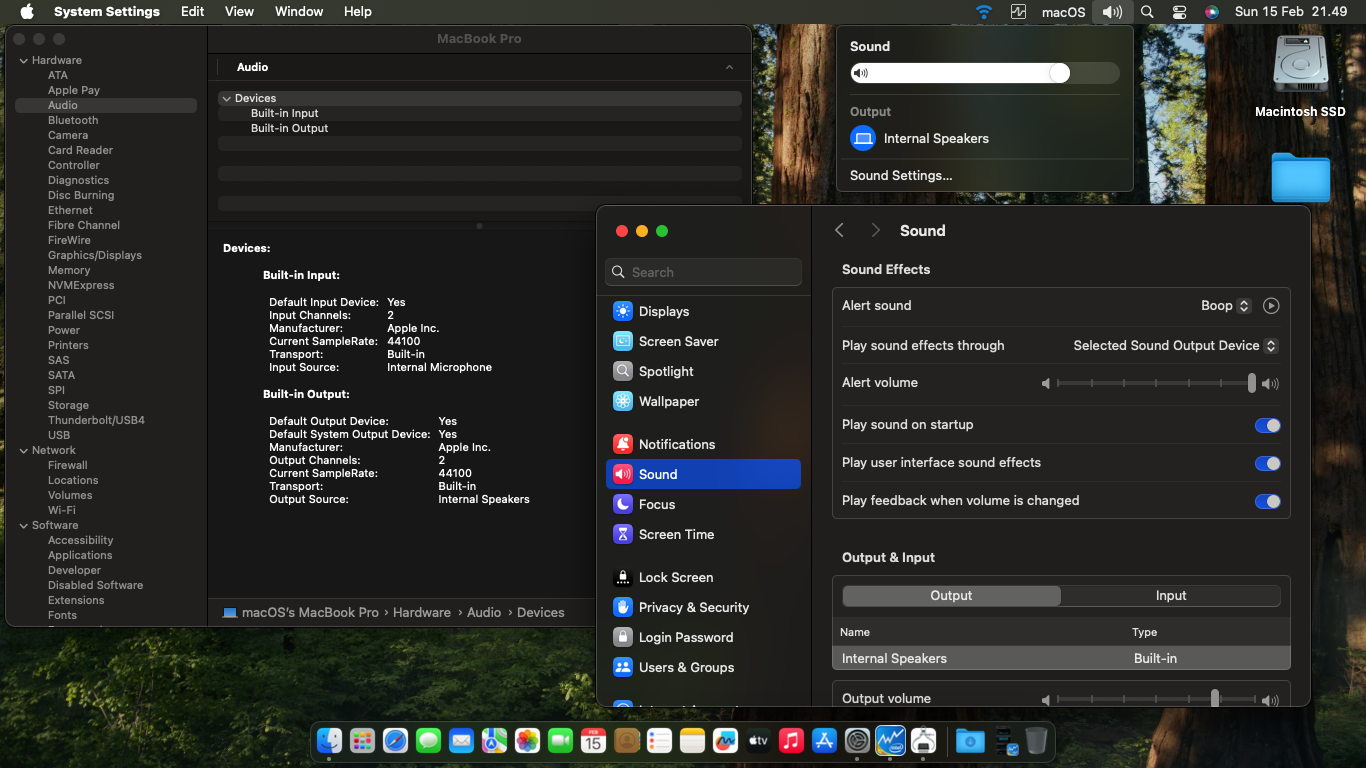
Task: Collapse the Hardware tree section
Action: click(24, 60)
